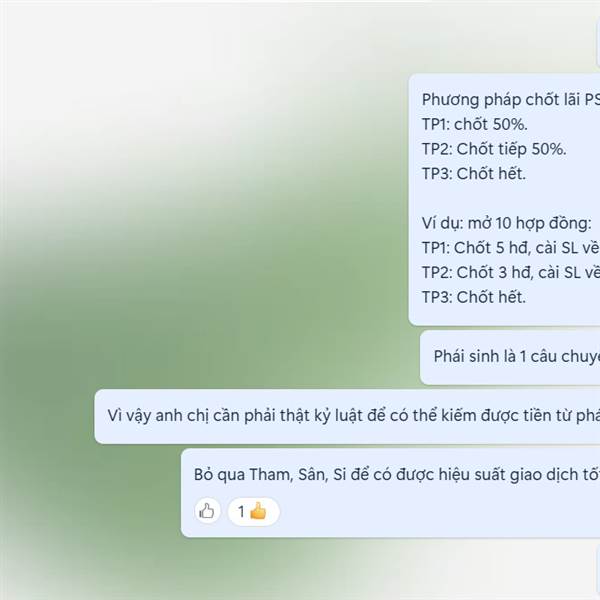Click the 'Ví dụ: mở 10 hợp đồng:' line
Image resolution: width=600 pixels, height=600 pixels.
click(x=507, y=223)
